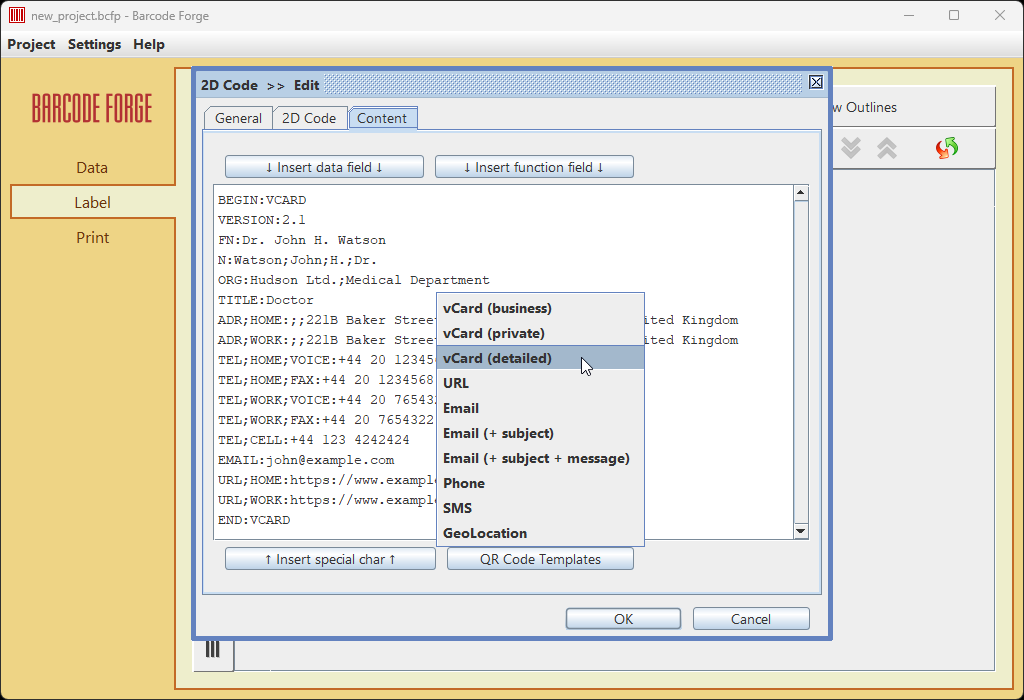The height and width of the screenshot is (700, 1024).
Task: Click the ADR;HOME Baker Street line
Action: (x=327, y=320)
